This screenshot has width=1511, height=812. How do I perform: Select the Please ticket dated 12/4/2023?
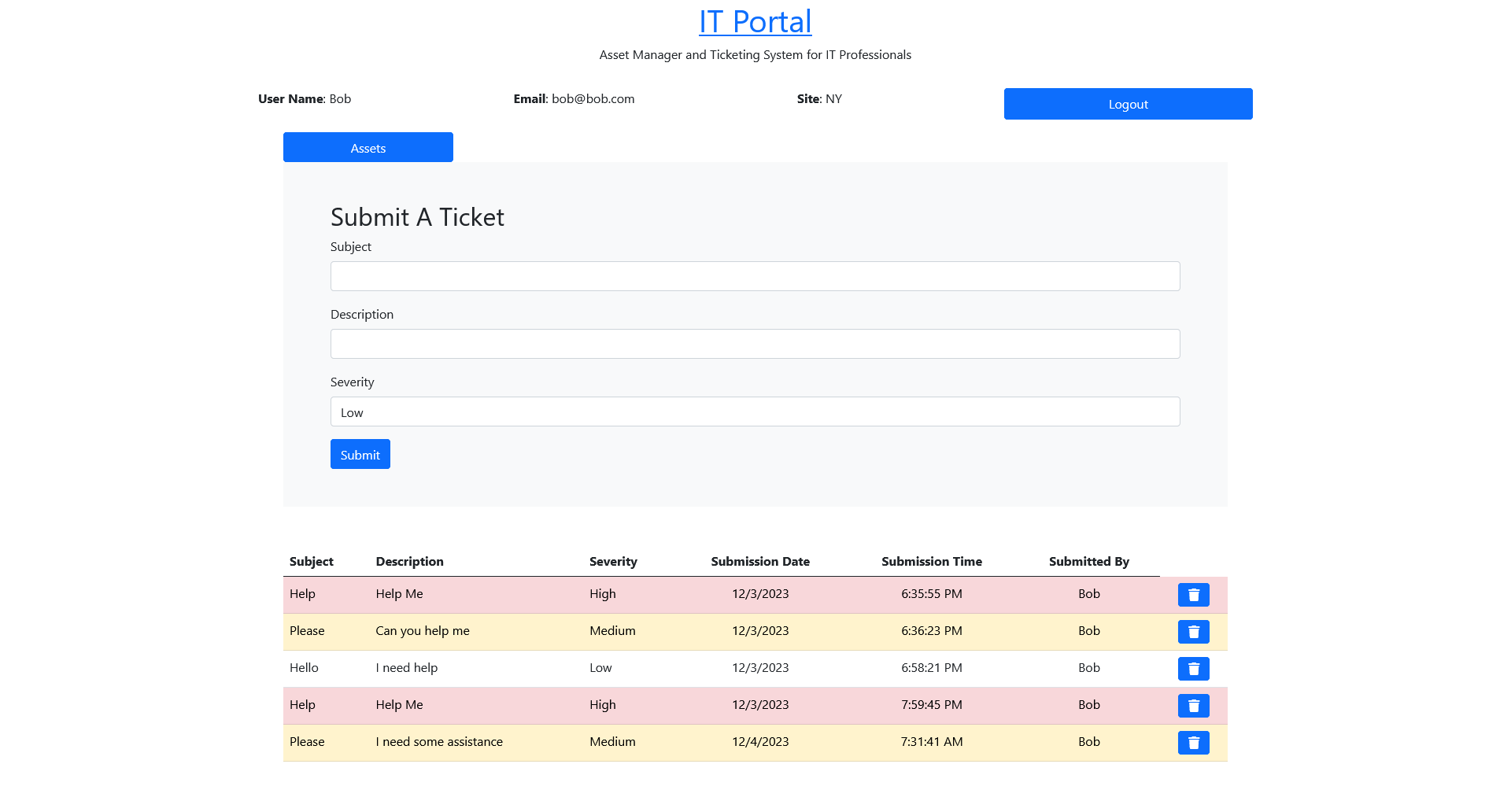(551, 742)
